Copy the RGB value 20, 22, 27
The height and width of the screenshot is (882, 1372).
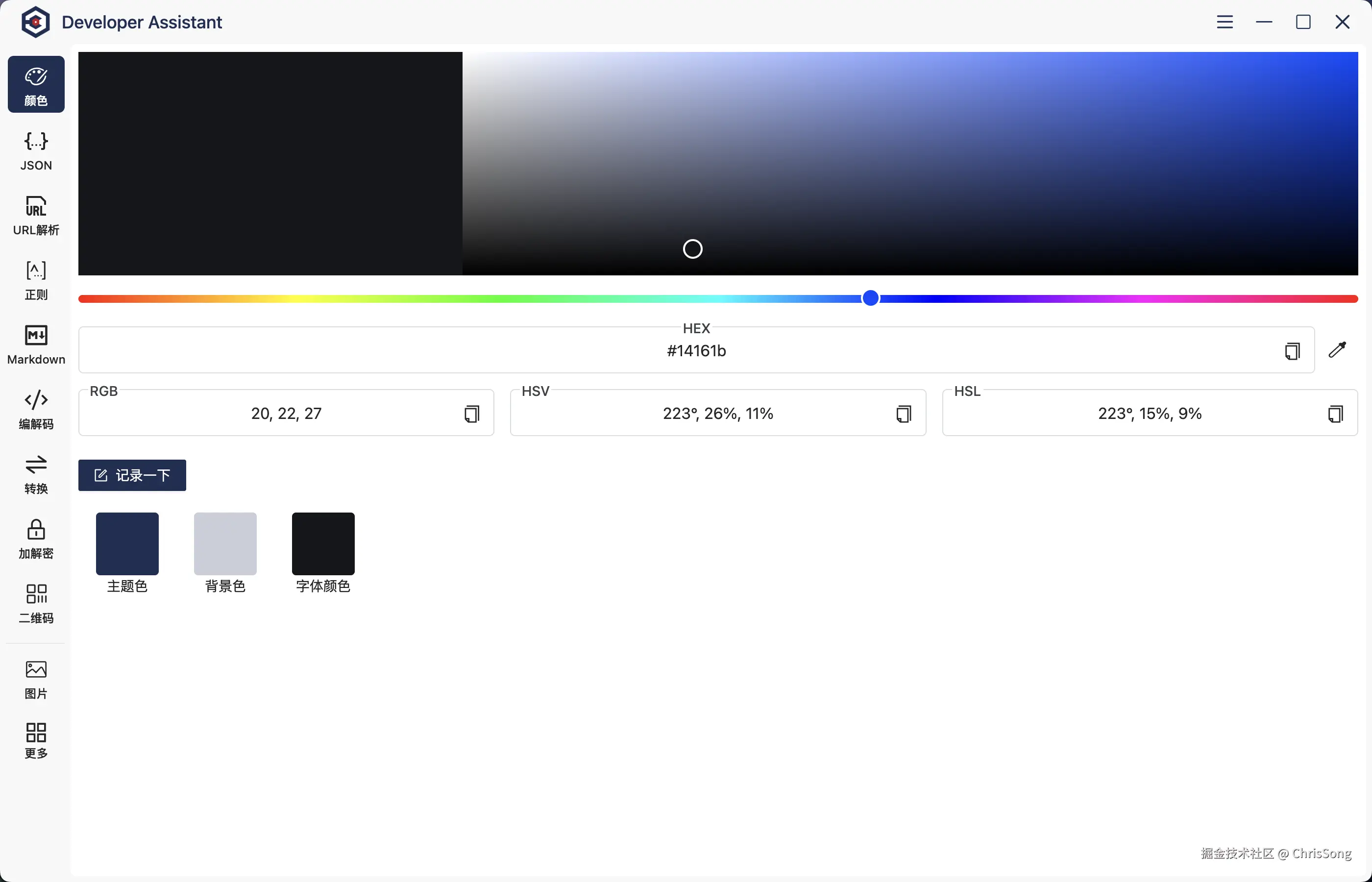tap(471, 414)
